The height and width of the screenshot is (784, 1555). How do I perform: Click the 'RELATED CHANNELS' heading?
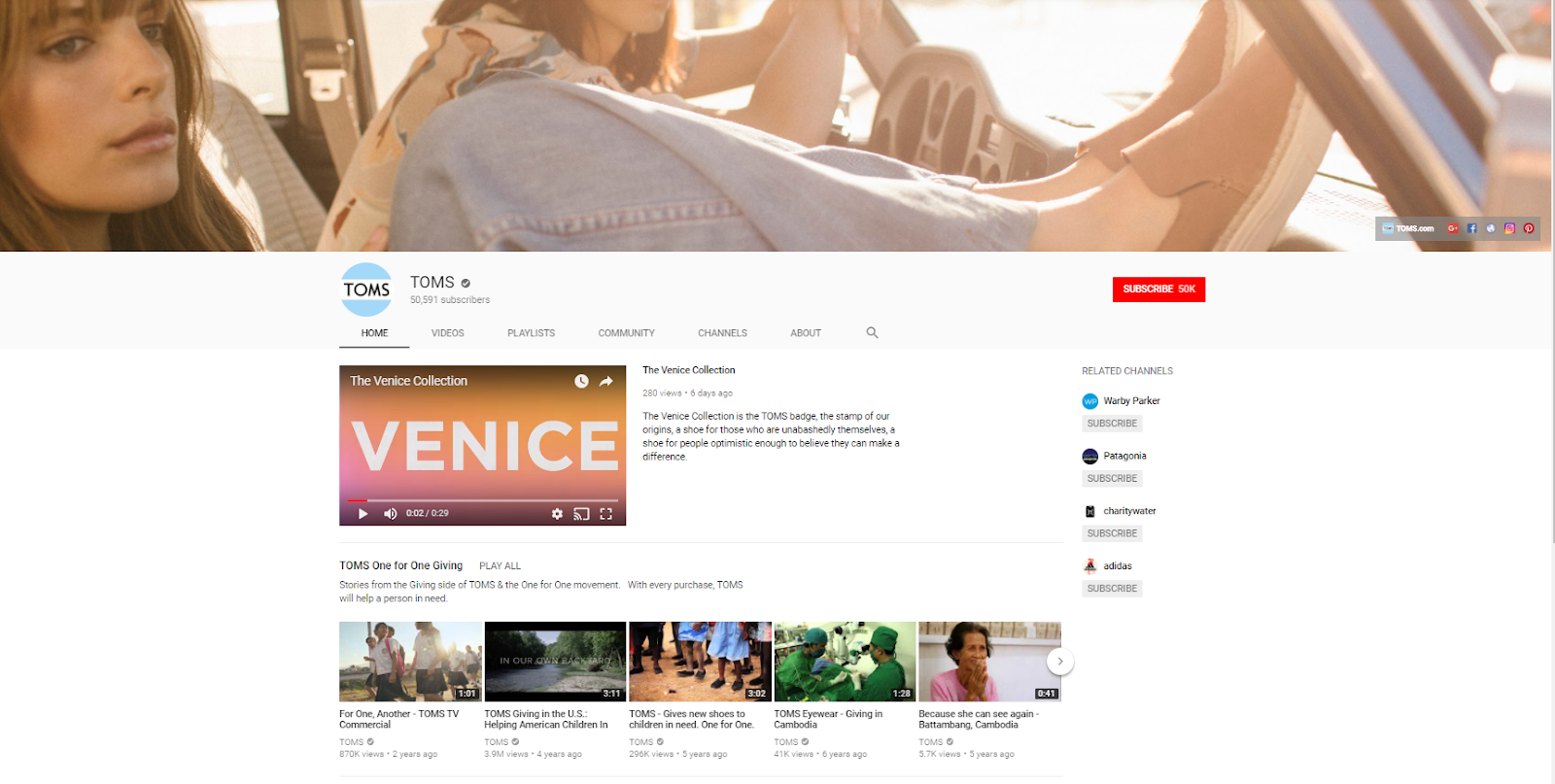[x=1127, y=371]
